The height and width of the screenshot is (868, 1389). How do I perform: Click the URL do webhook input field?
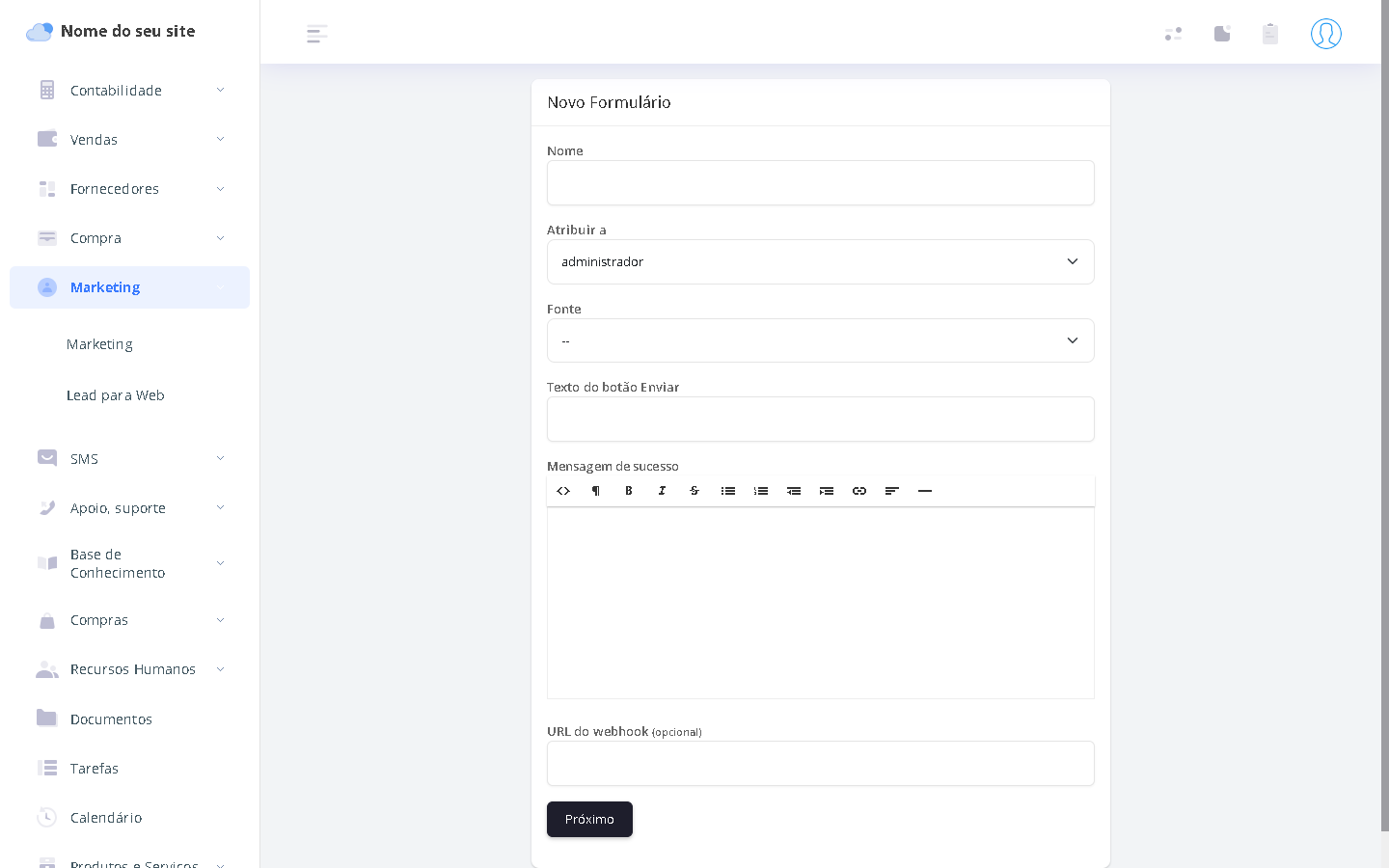820,764
